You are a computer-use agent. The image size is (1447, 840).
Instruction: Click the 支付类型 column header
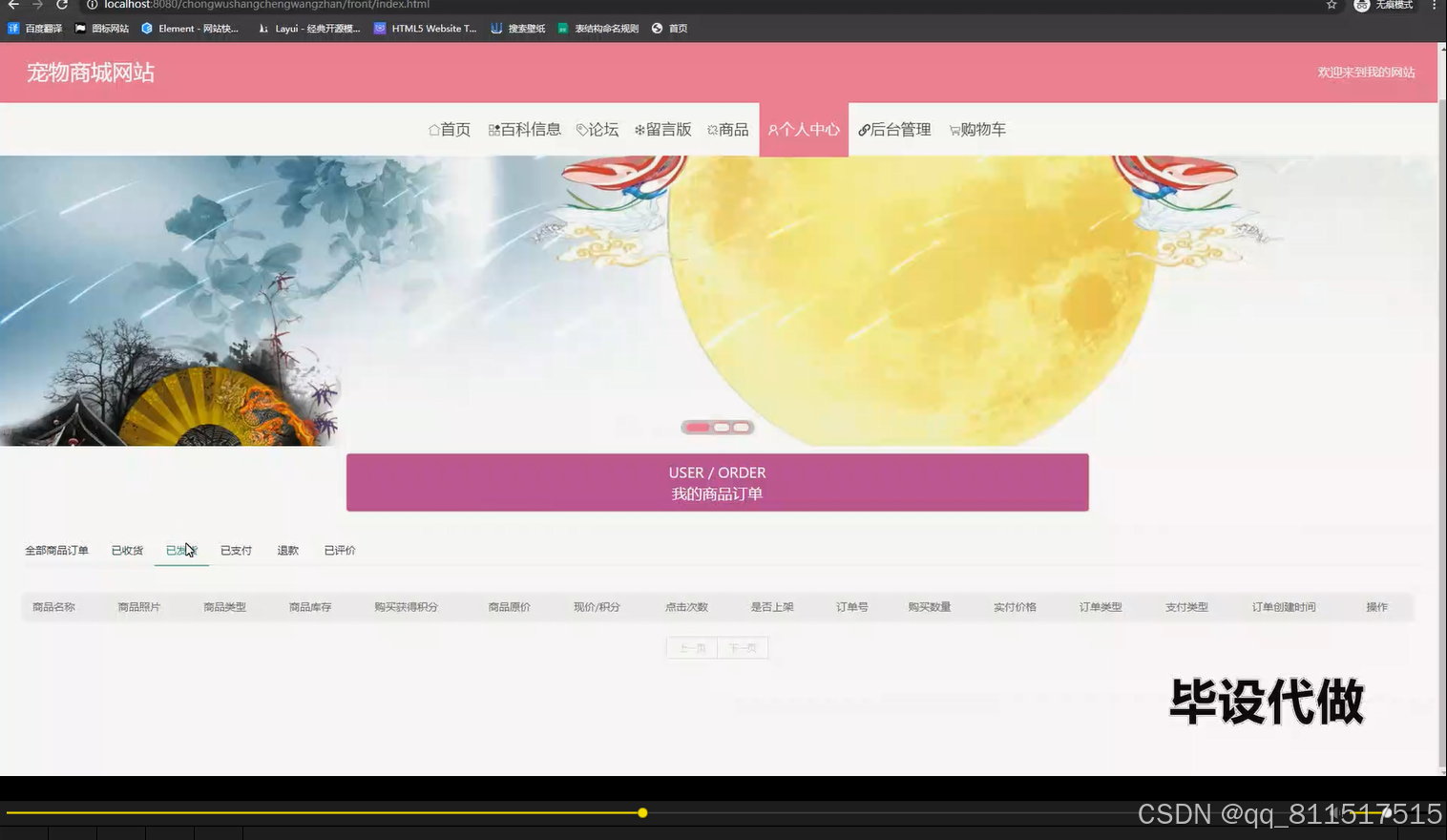(1186, 607)
